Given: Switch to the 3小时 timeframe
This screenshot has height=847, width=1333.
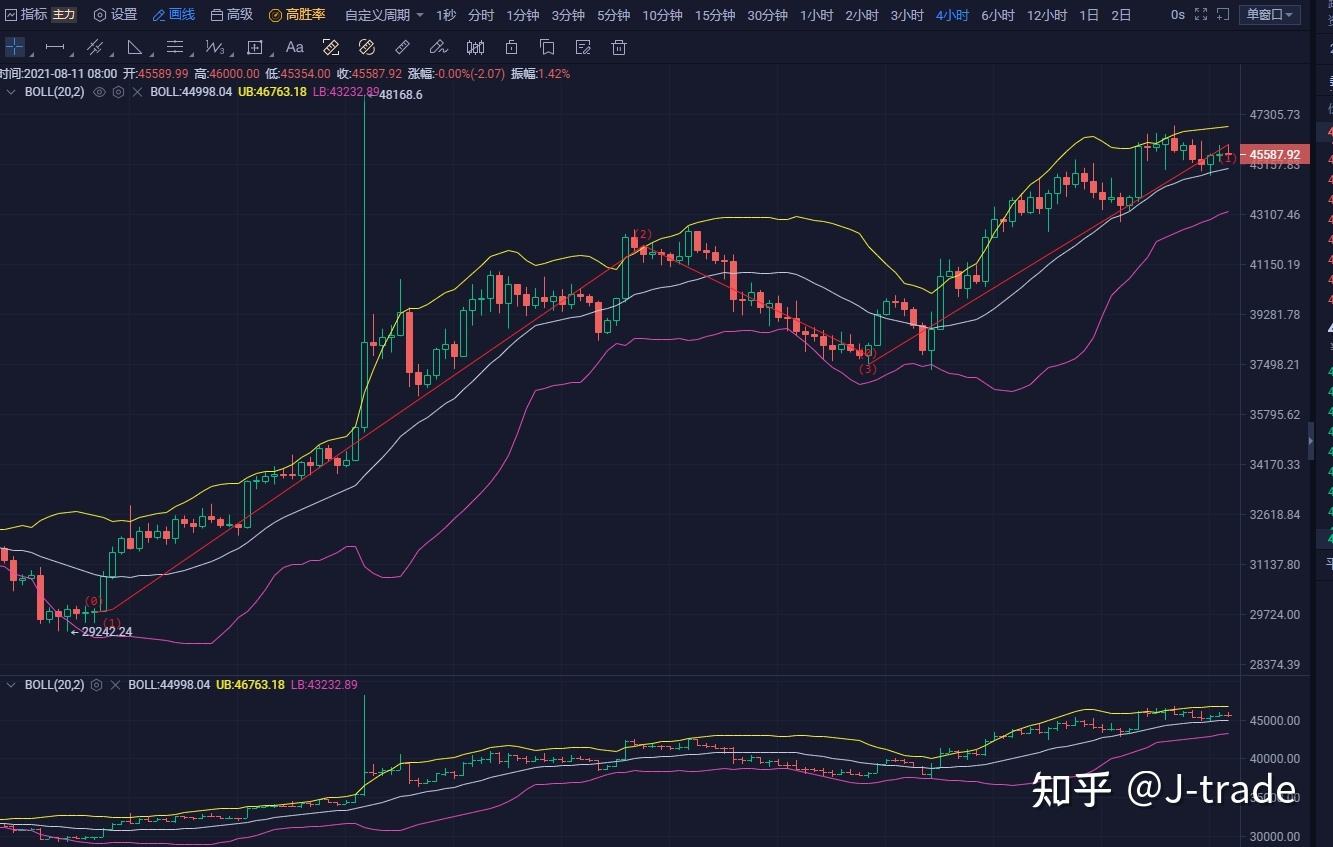Looking at the screenshot, I should [907, 15].
